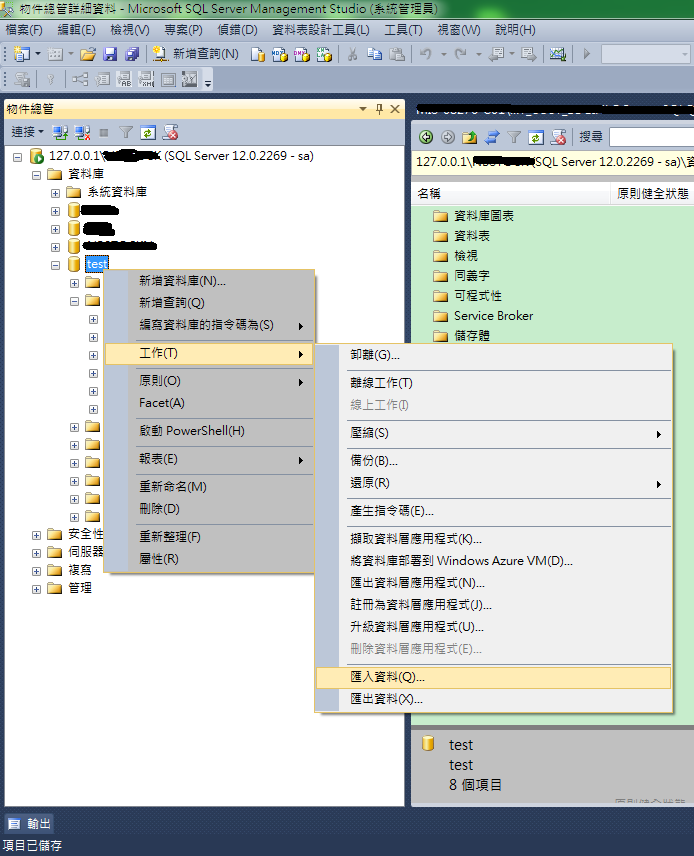Viewport: 694px width, 856px height.
Task: Click the Database Engine Query icon
Action: tap(258, 54)
